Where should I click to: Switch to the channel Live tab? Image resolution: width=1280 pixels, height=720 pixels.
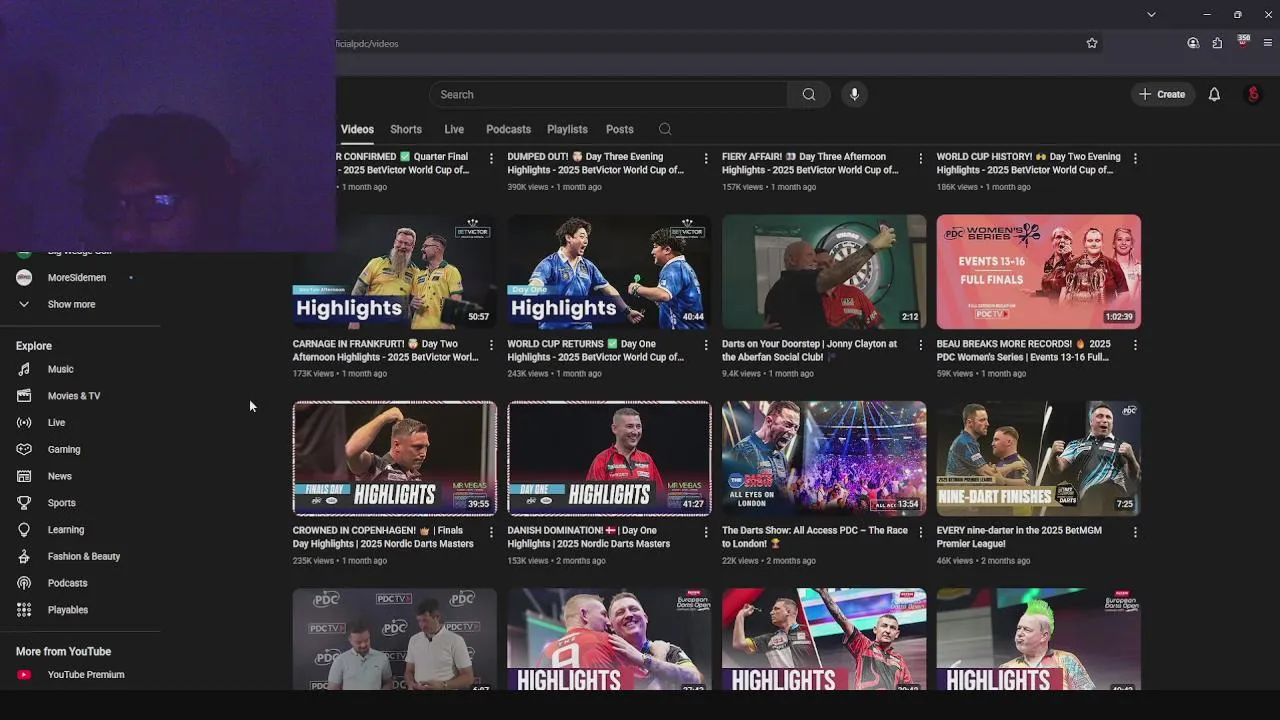(454, 129)
